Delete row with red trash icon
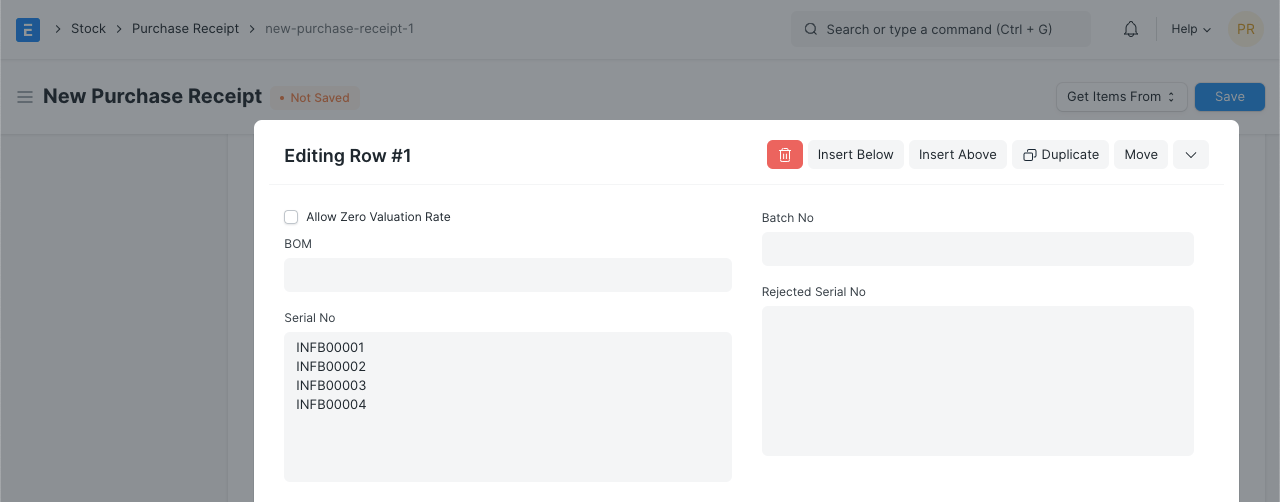This screenshot has width=1280, height=502. (784, 155)
